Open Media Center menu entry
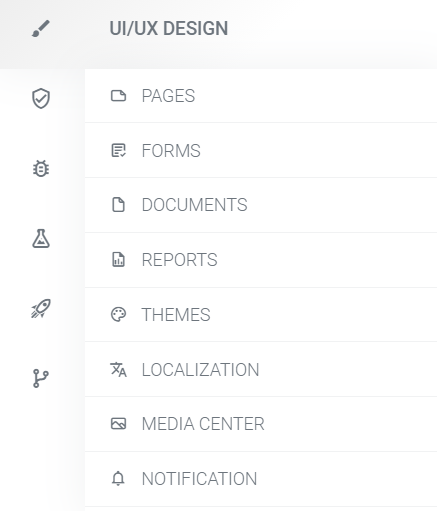This screenshot has height=511, width=437. click(x=261, y=424)
